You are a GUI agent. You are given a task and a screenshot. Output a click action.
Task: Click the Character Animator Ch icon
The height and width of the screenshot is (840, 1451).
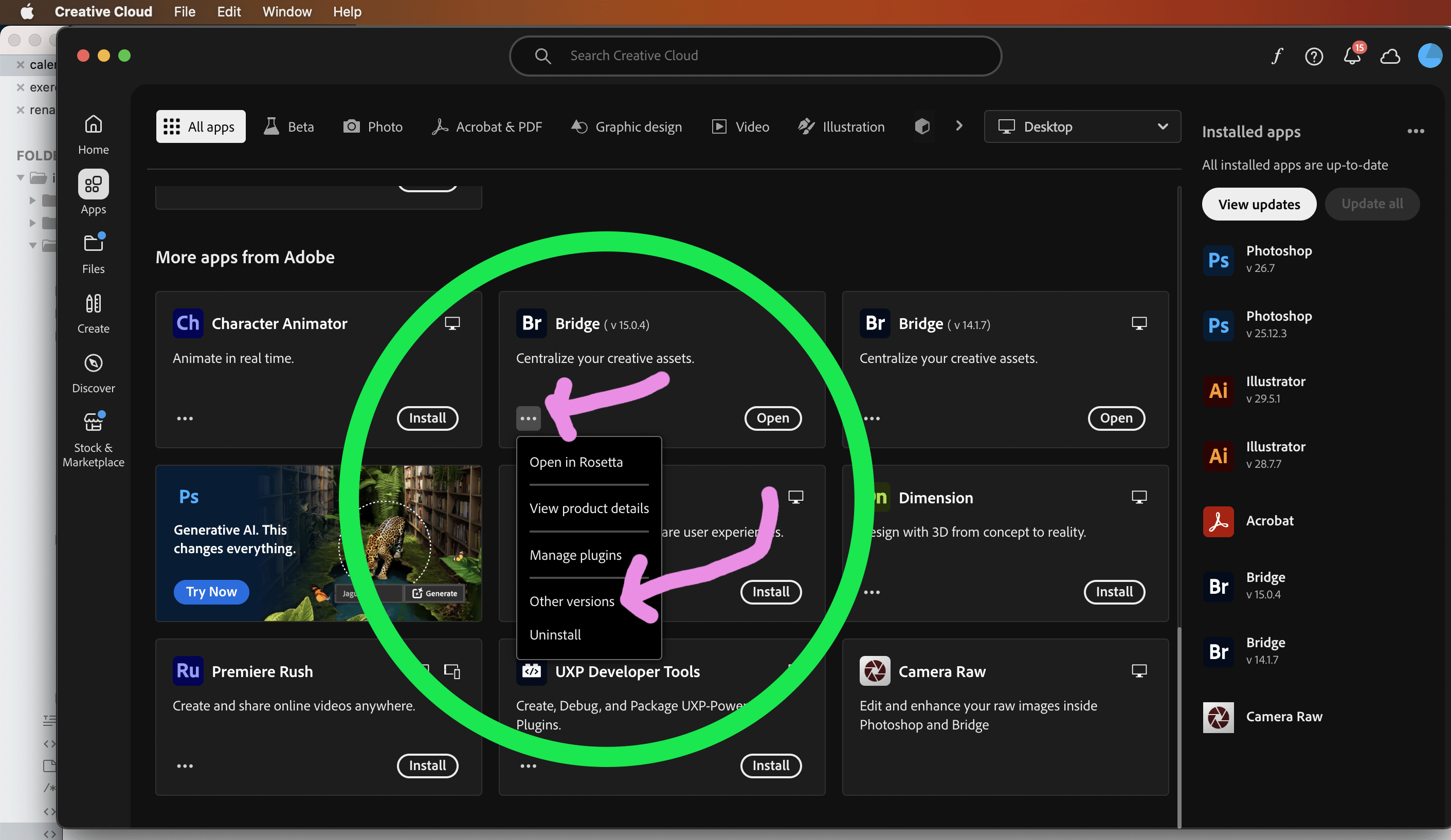188,323
